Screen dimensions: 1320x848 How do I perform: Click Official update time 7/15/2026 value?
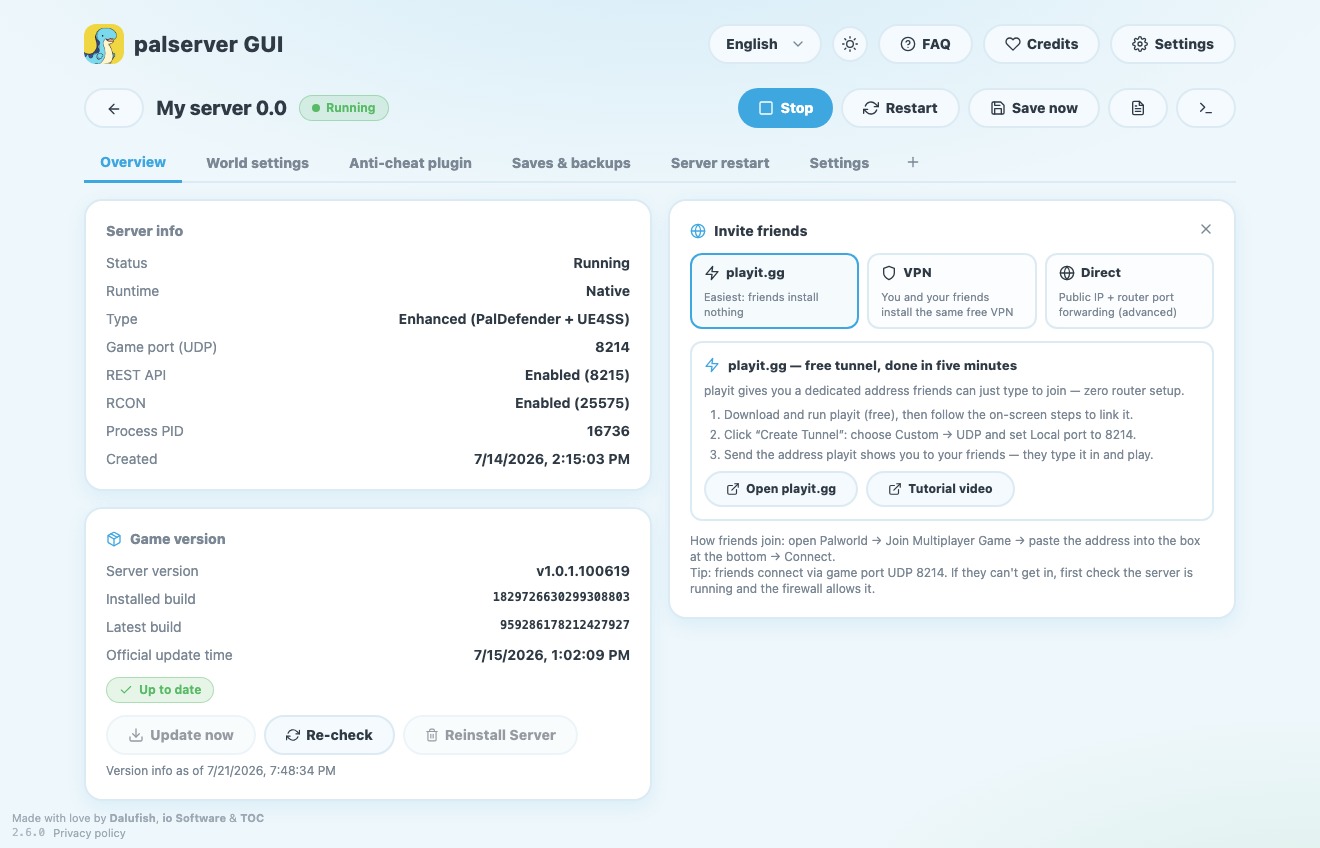coord(552,655)
